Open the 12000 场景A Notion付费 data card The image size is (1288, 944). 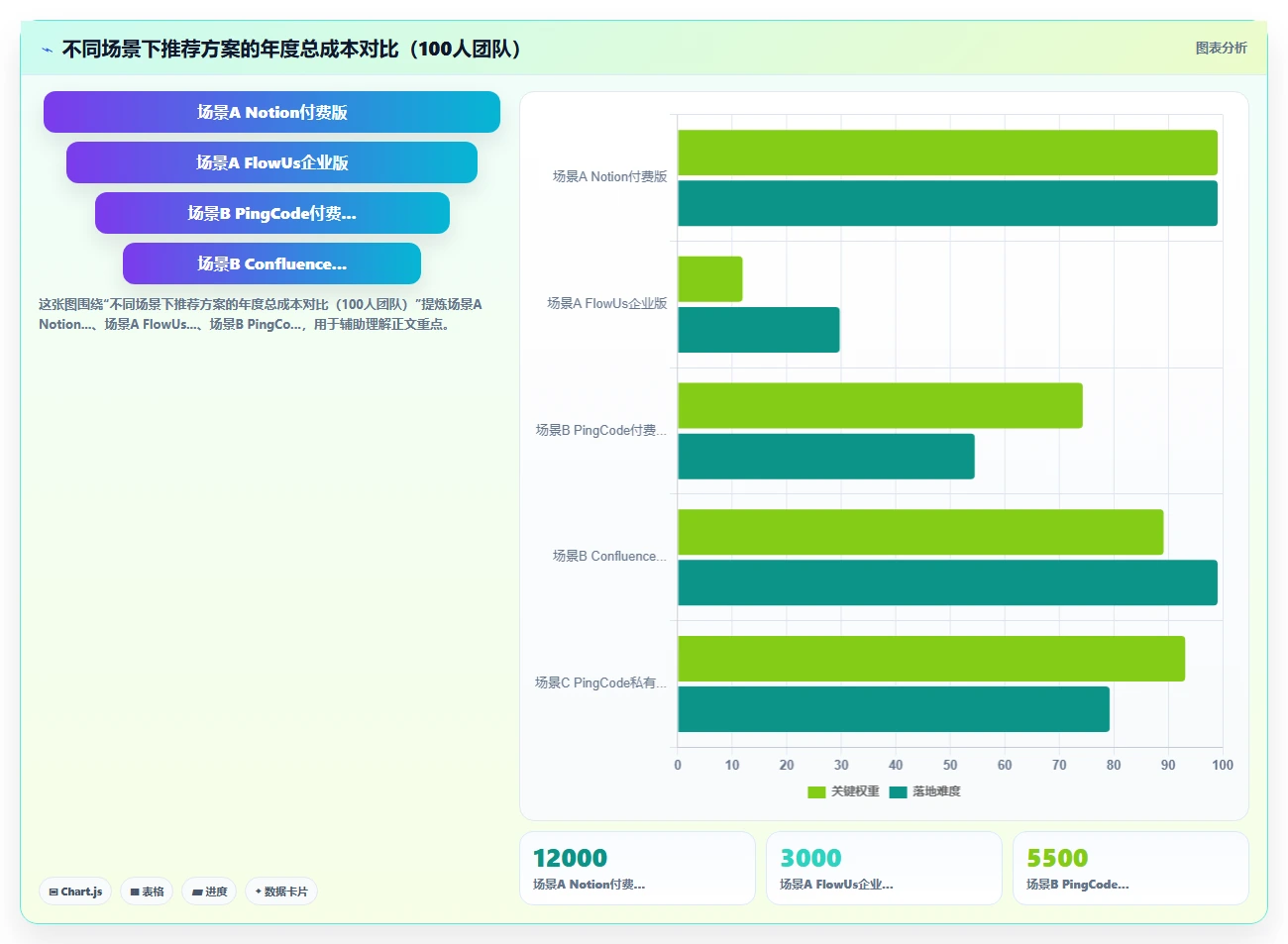click(637, 868)
